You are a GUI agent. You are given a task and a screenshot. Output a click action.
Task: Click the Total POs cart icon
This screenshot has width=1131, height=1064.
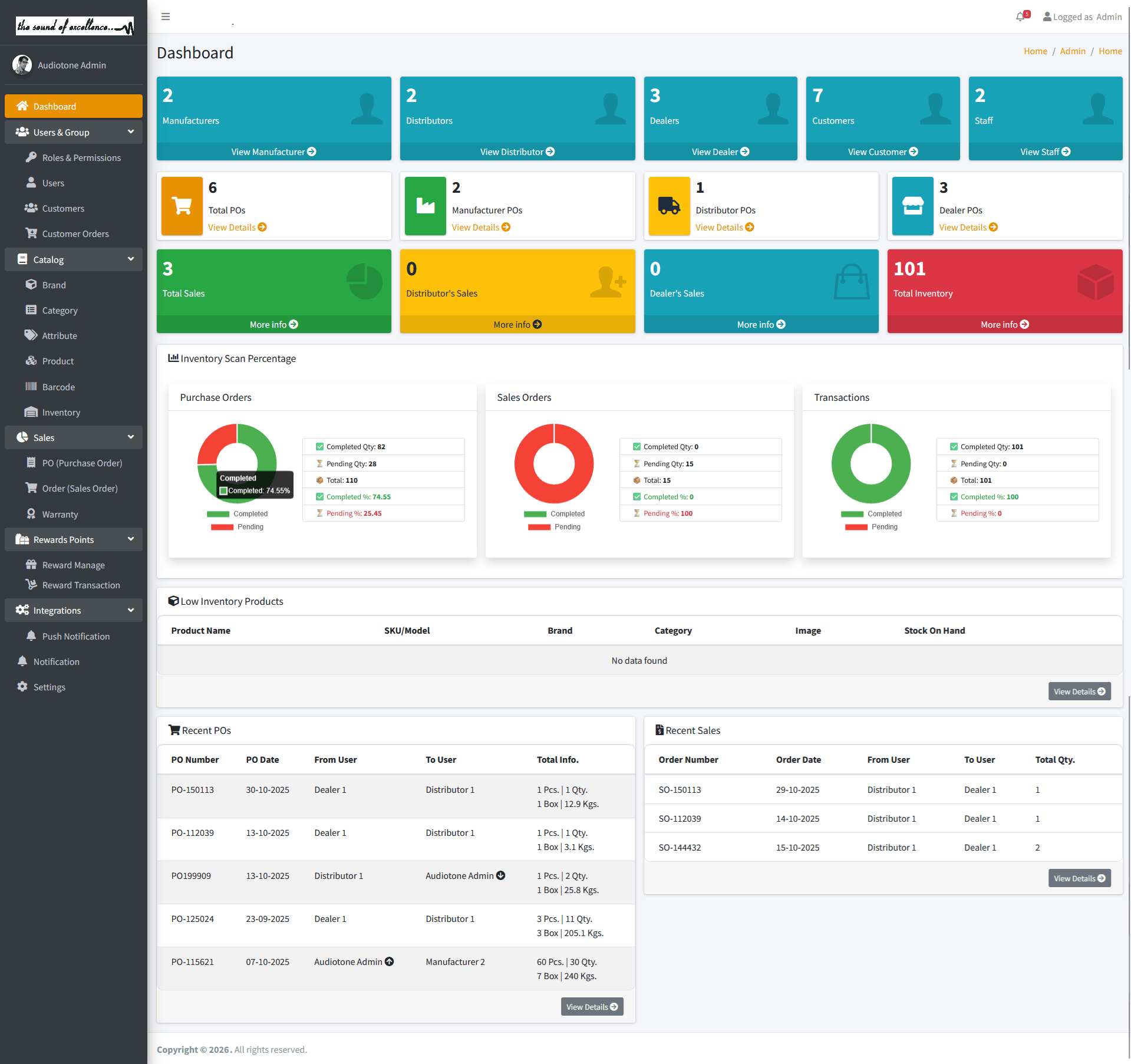[182, 206]
